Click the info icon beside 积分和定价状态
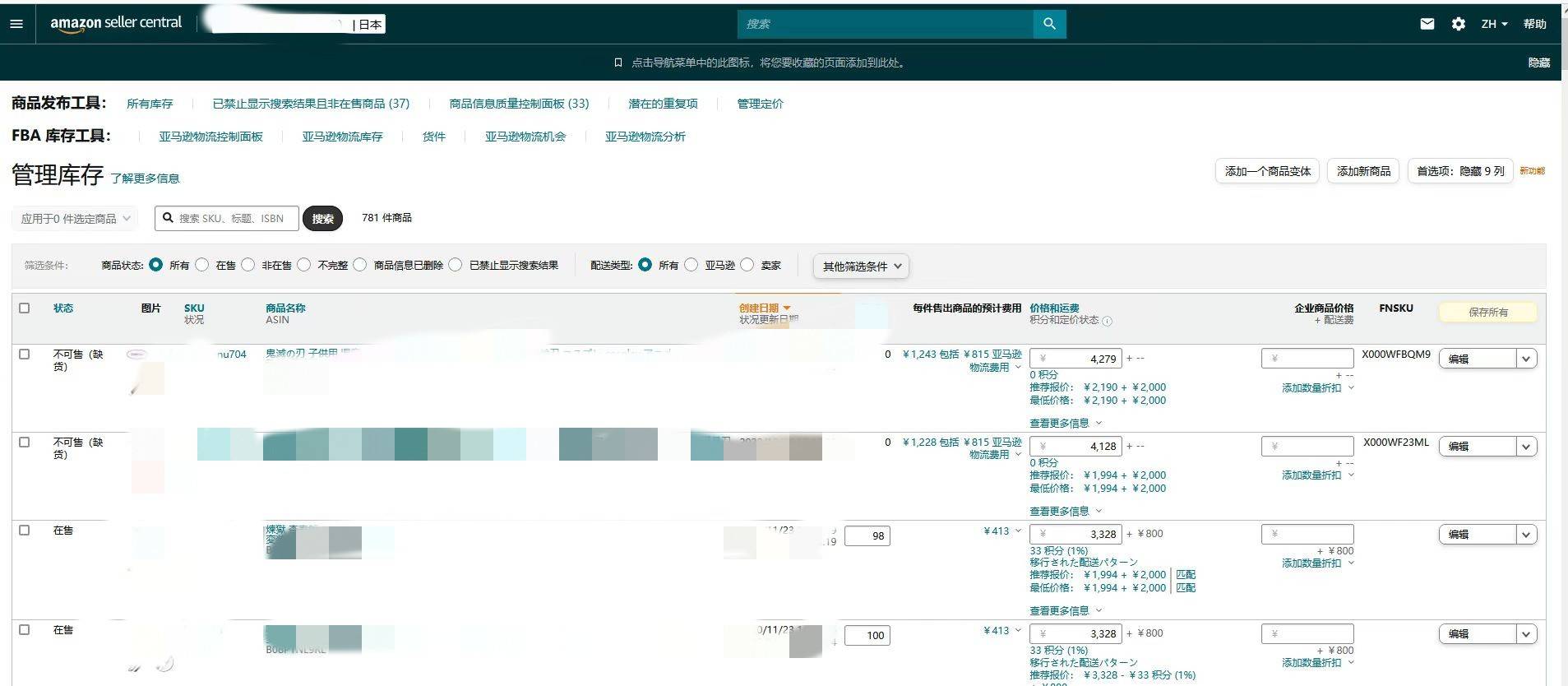 tap(1107, 321)
